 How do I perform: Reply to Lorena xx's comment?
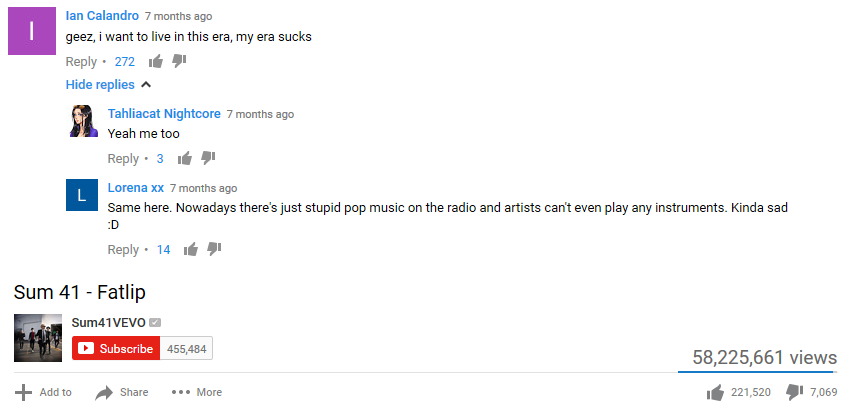point(123,250)
